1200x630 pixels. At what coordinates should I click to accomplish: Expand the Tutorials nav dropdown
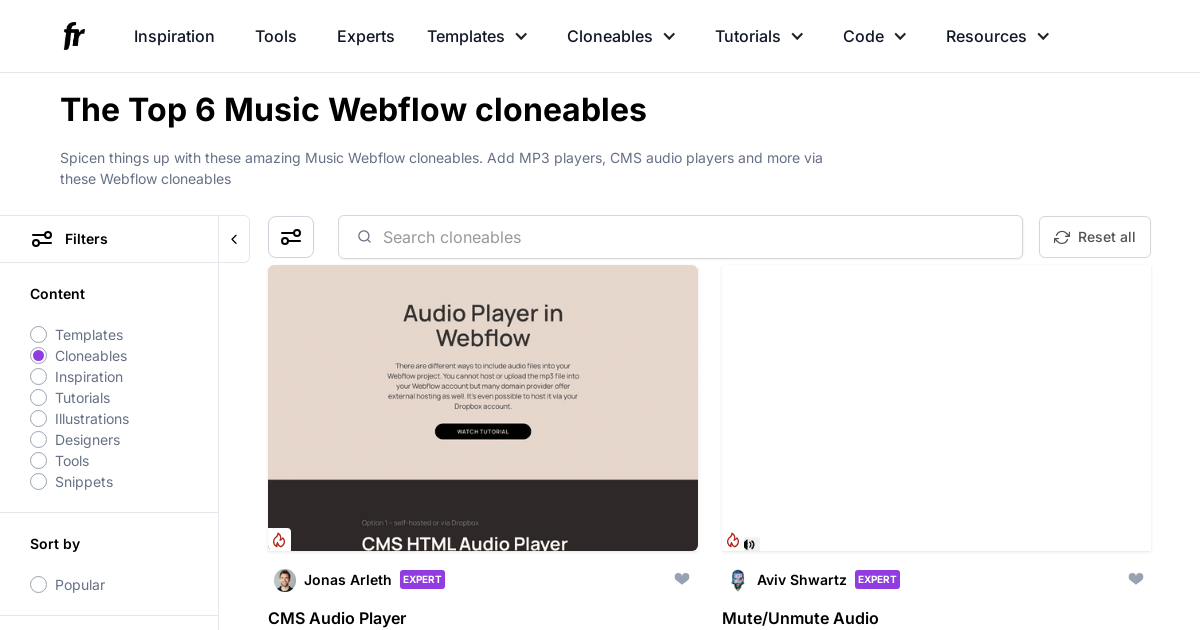(759, 36)
